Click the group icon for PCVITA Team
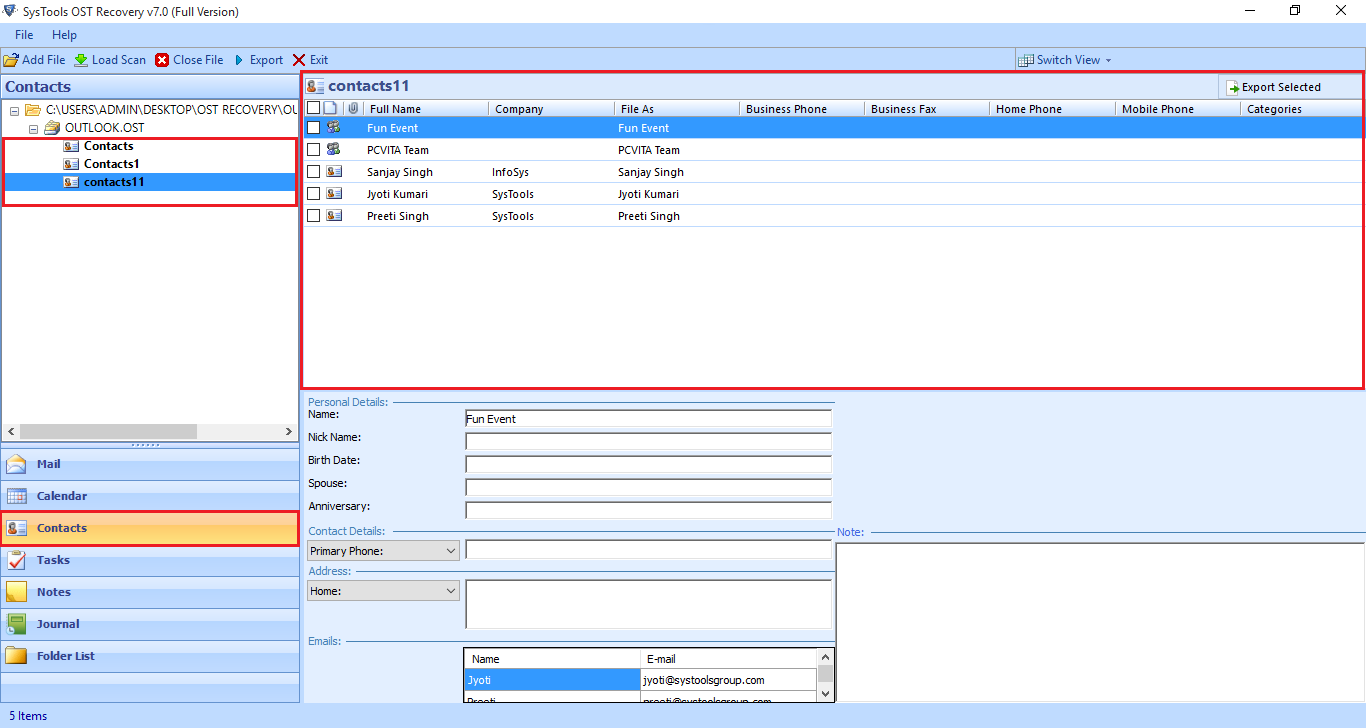The image size is (1366, 728). pos(334,150)
